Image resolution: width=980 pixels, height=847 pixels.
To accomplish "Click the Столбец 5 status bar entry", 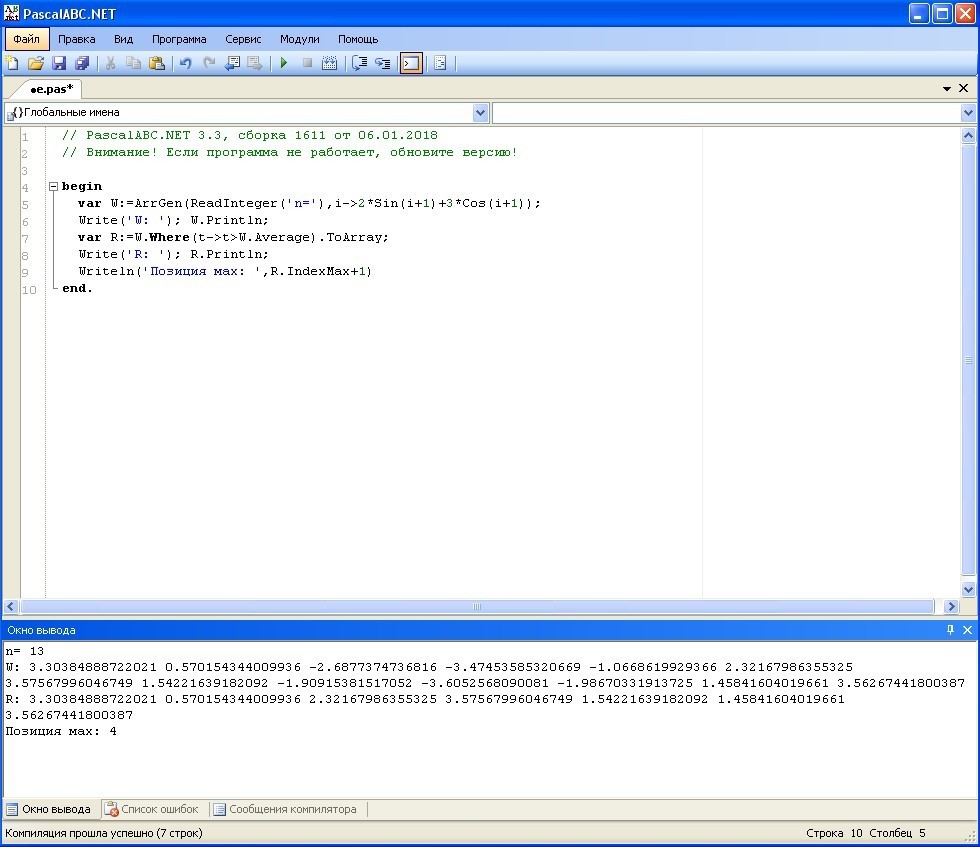I will pos(898,833).
